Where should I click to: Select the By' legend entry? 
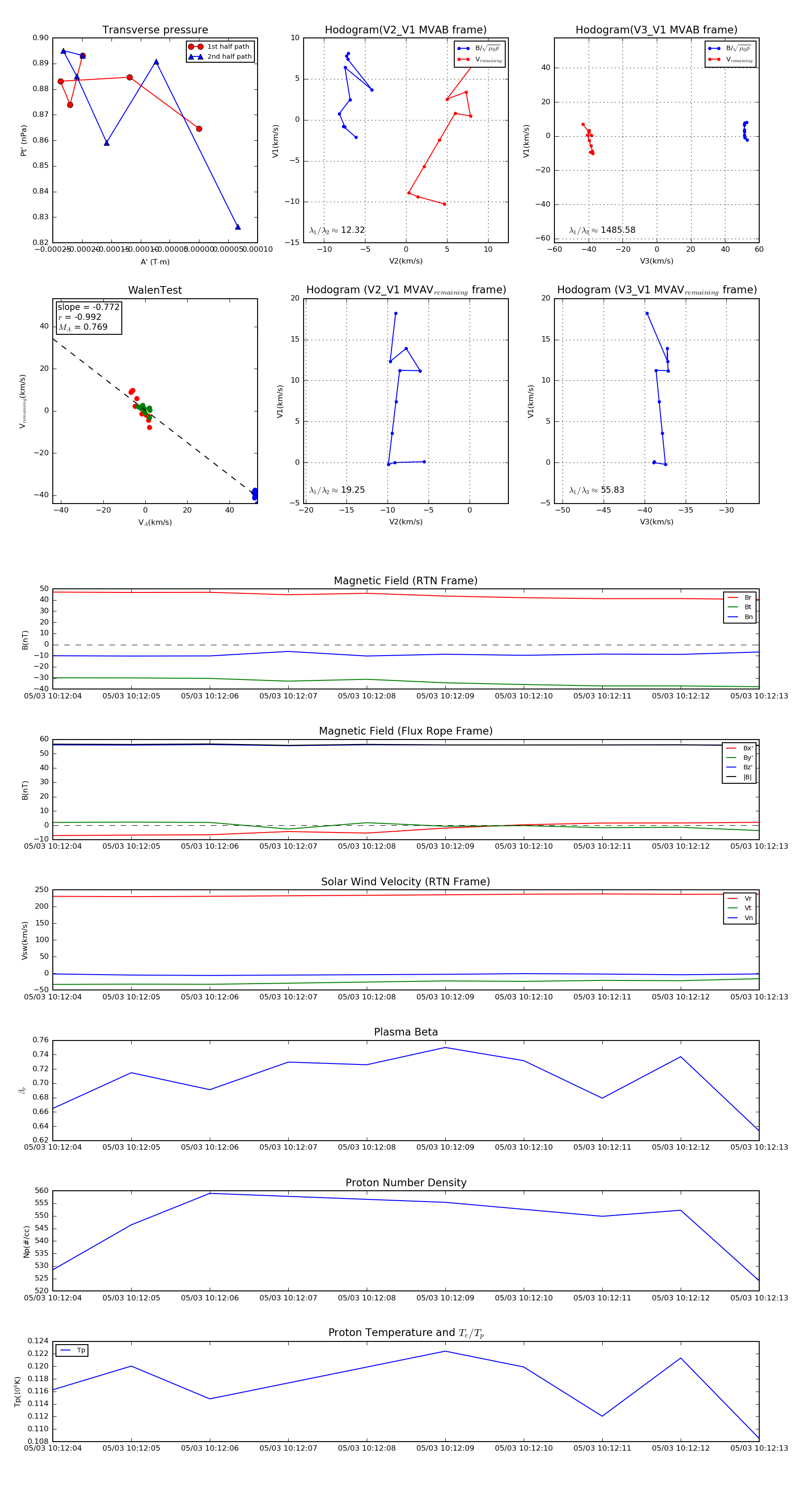tap(740, 758)
